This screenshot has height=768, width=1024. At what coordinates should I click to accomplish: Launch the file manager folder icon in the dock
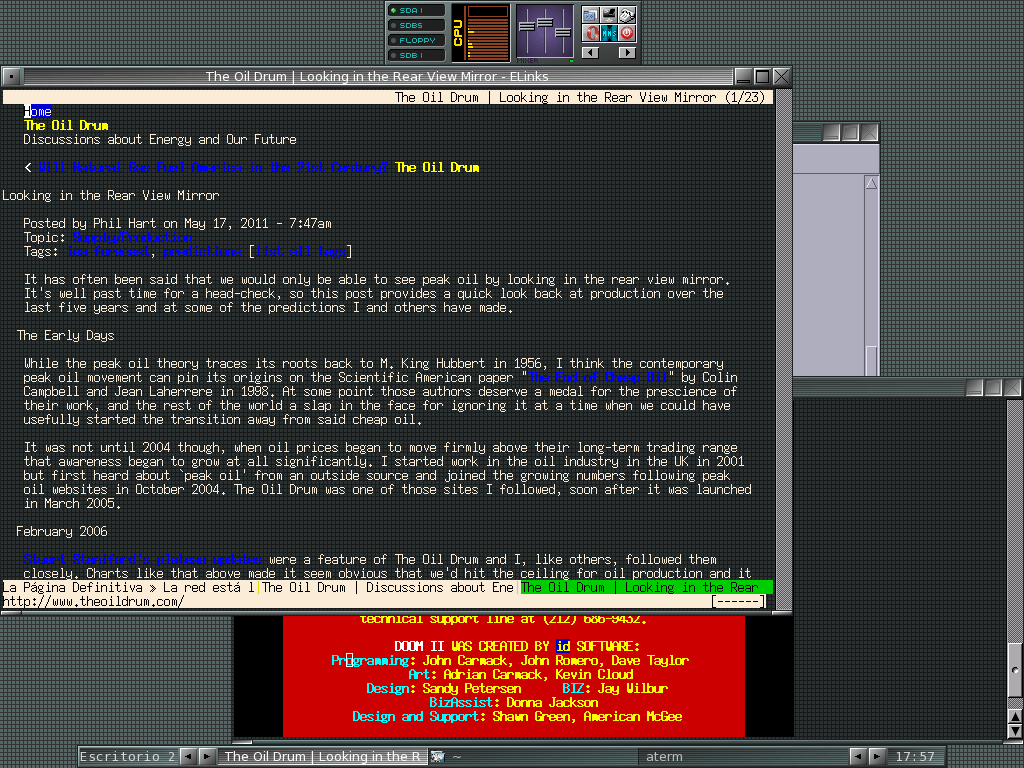coord(590,14)
